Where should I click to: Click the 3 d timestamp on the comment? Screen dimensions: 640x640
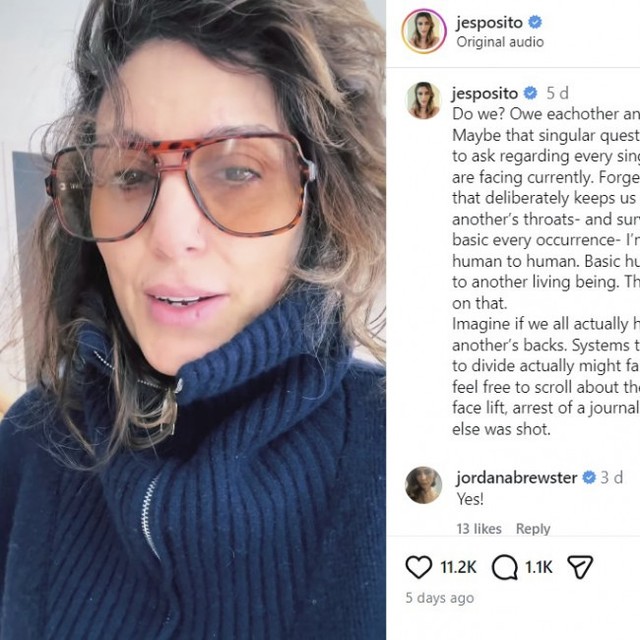pos(612,477)
